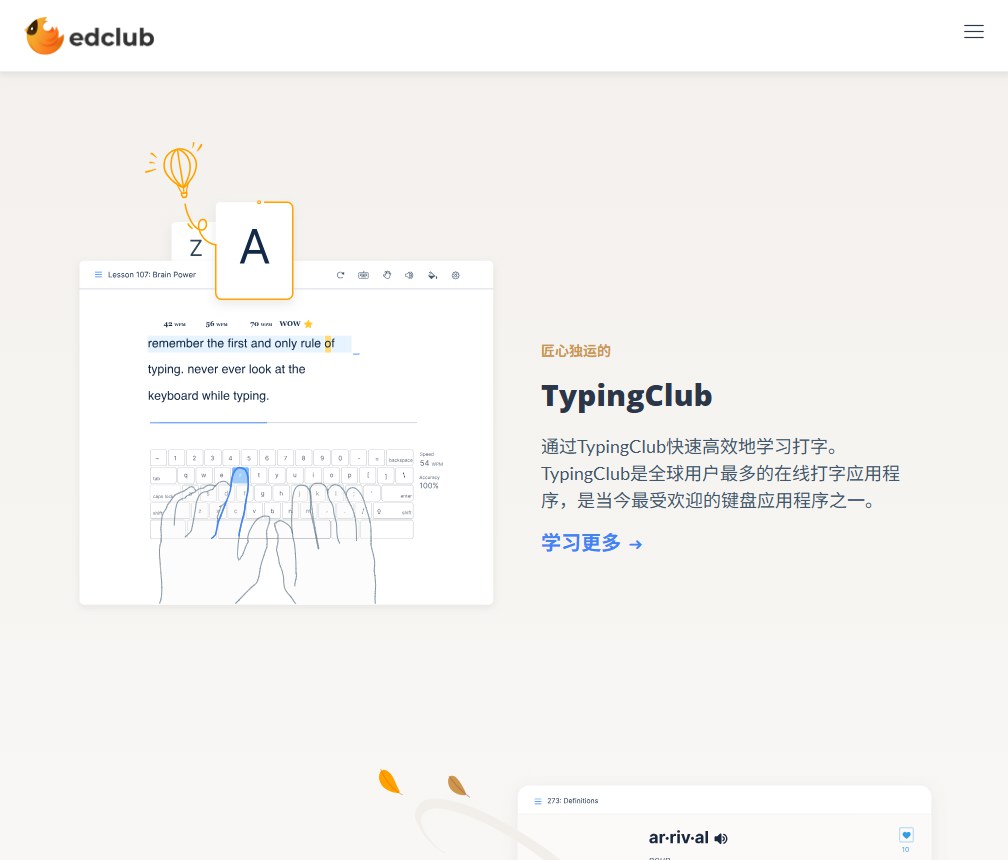This screenshot has width=1008, height=860.
Task: Click the 学习更多 link
Action: click(591, 543)
